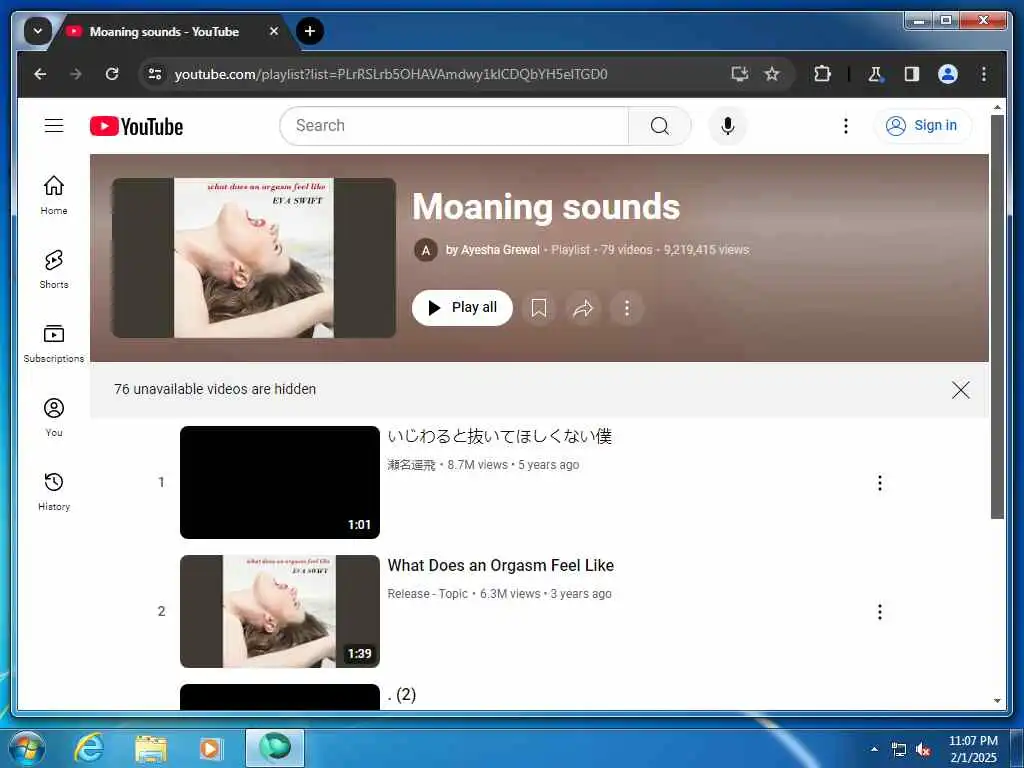Screen dimensions: 1024x768
Task: View site information icon in address bar
Action: click(155, 74)
